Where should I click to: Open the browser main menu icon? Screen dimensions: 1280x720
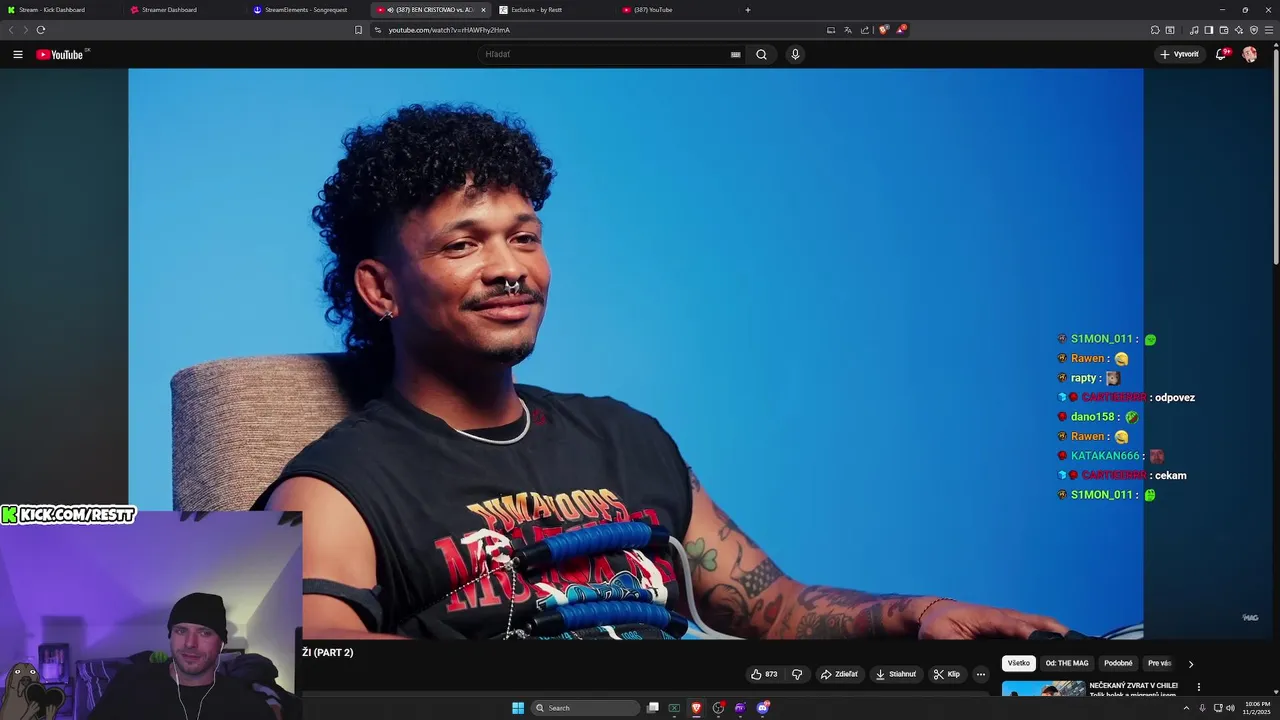tap(1269, 30)
